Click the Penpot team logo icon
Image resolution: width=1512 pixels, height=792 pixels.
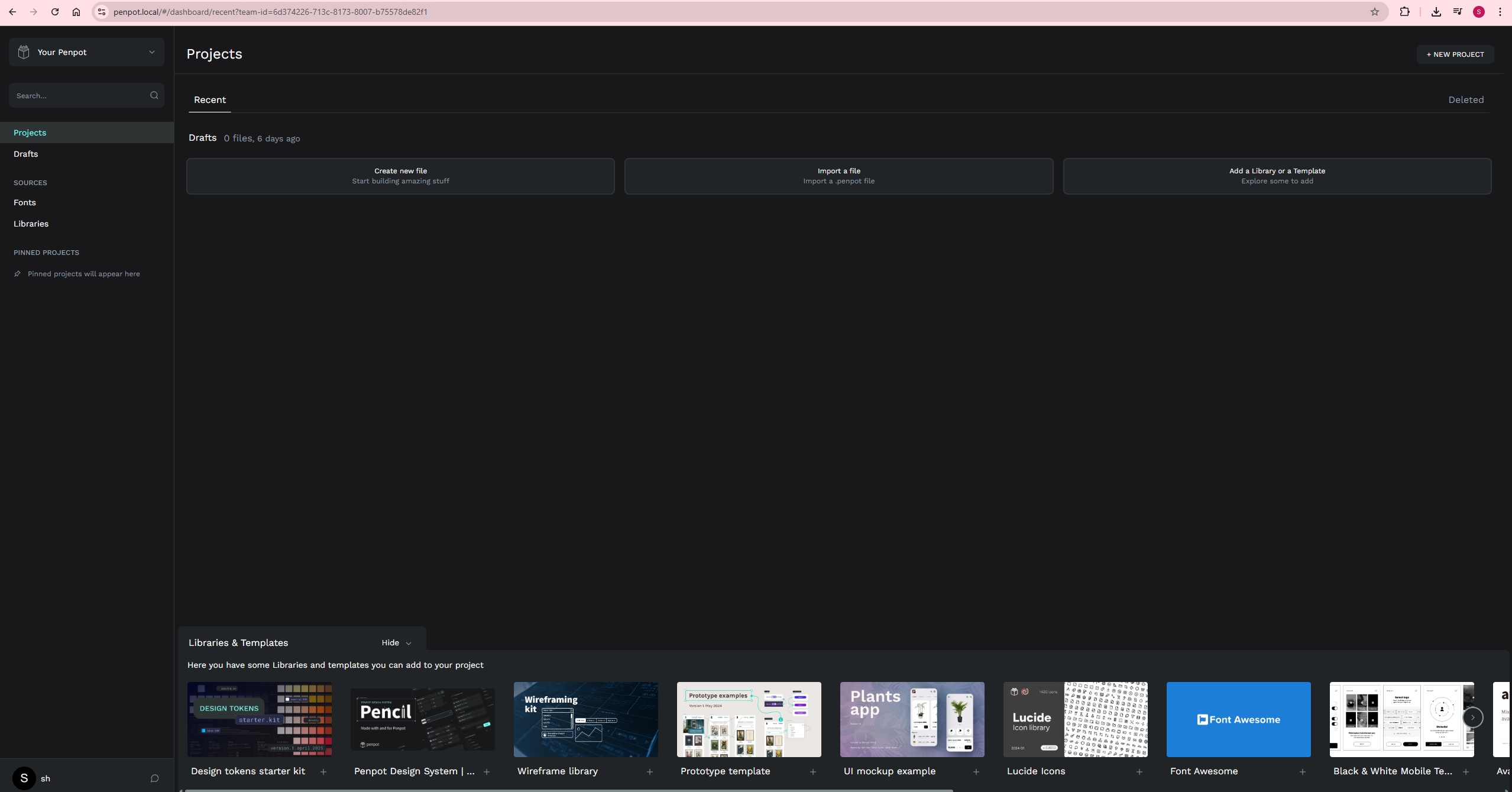[24, 52]
